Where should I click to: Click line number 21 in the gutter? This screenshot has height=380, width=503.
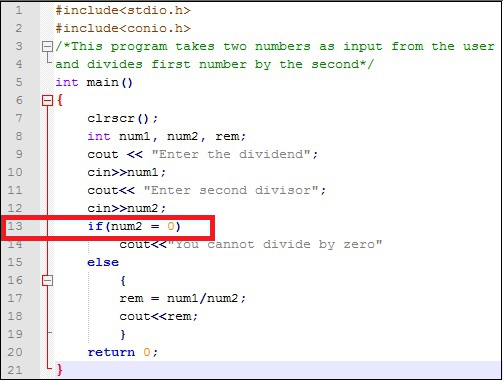click(x=15, y=370)
